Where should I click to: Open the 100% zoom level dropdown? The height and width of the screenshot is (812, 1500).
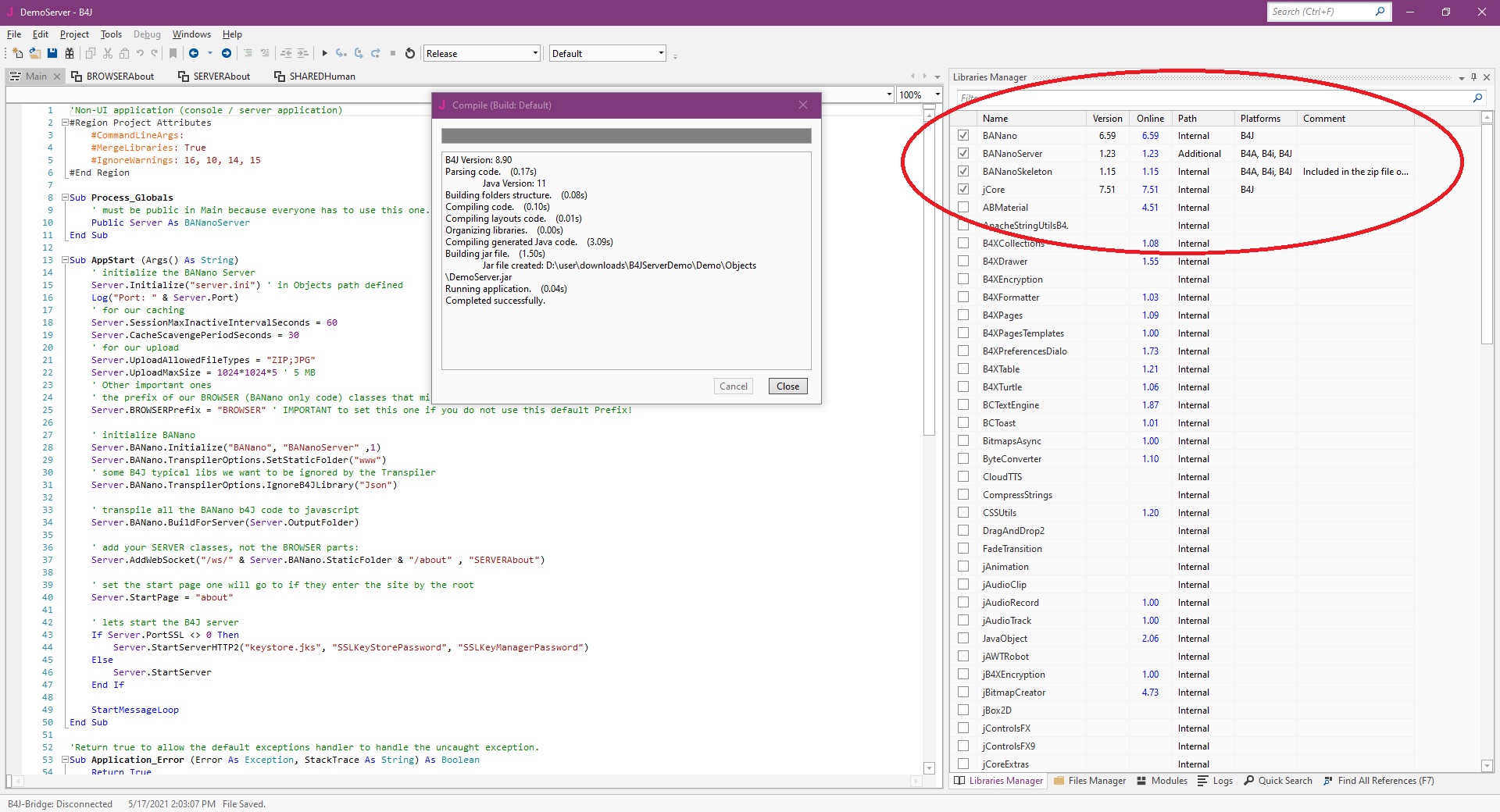coord(937,94)
